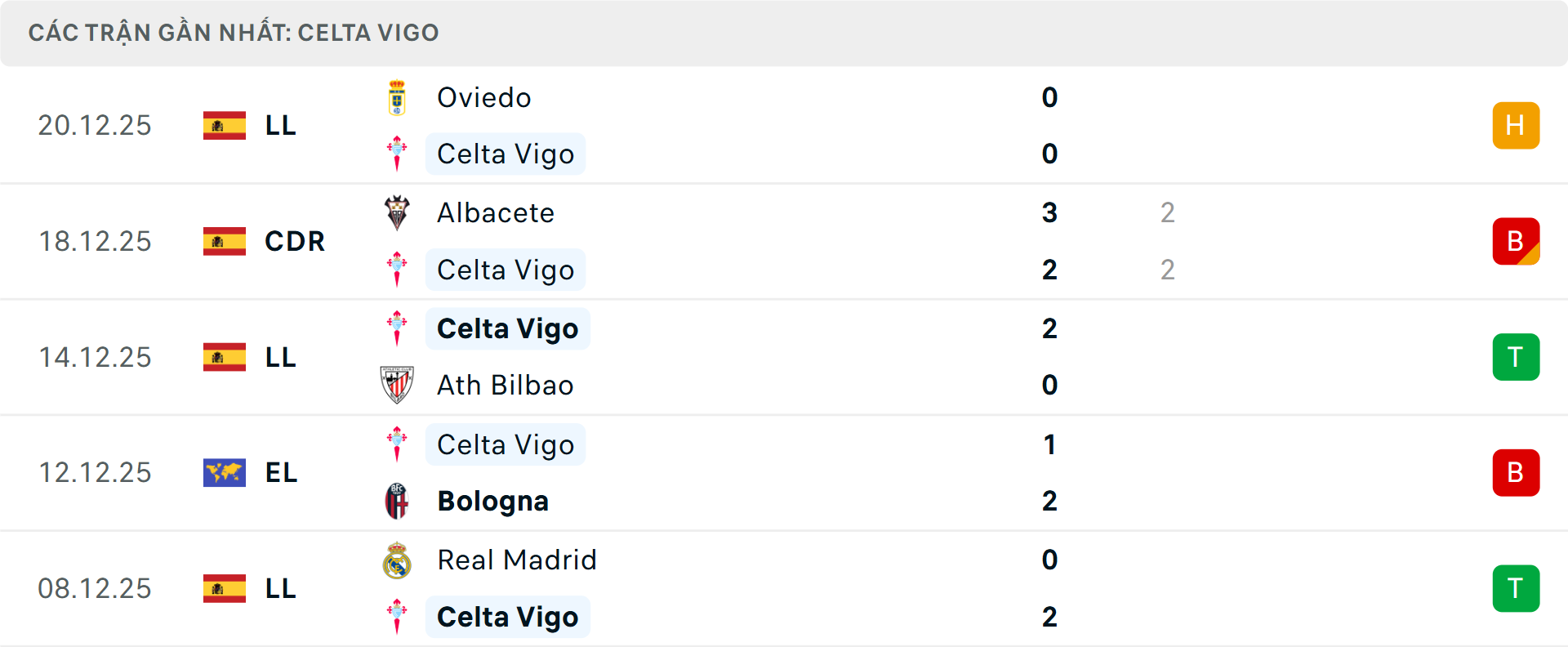1568x647 pixels.
Task: Click the Spain flag beside CDR
Action: tap(225, 241)
